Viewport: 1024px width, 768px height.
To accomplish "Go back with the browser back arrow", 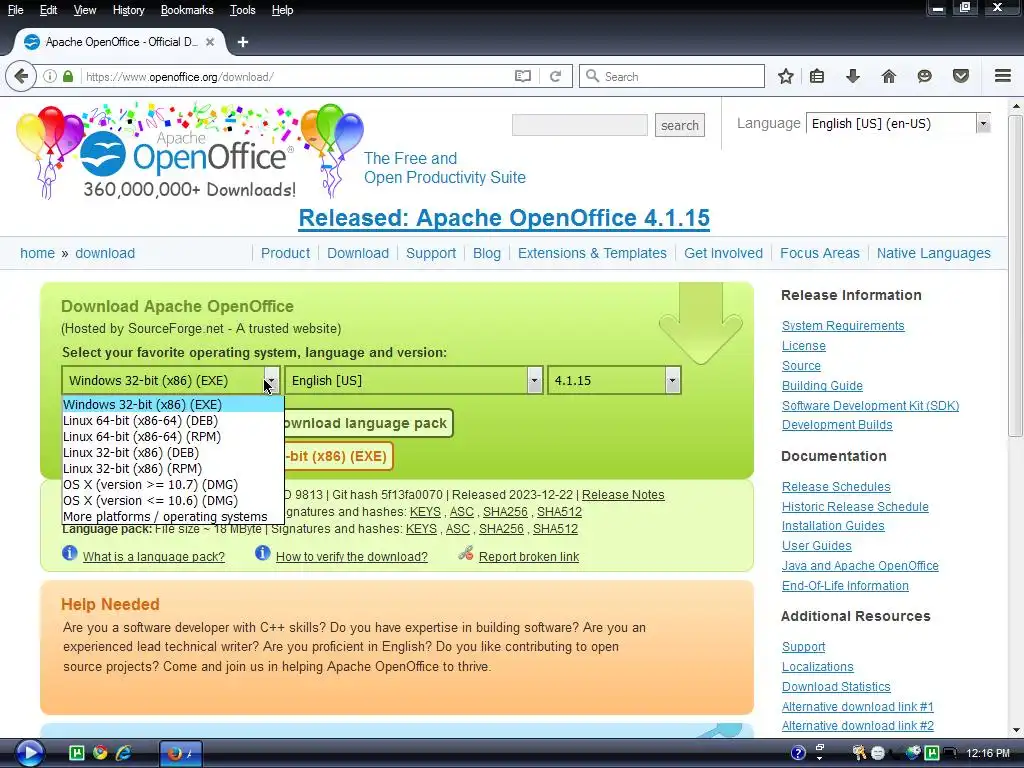I will pyautogui.click(x=21, y=76).
